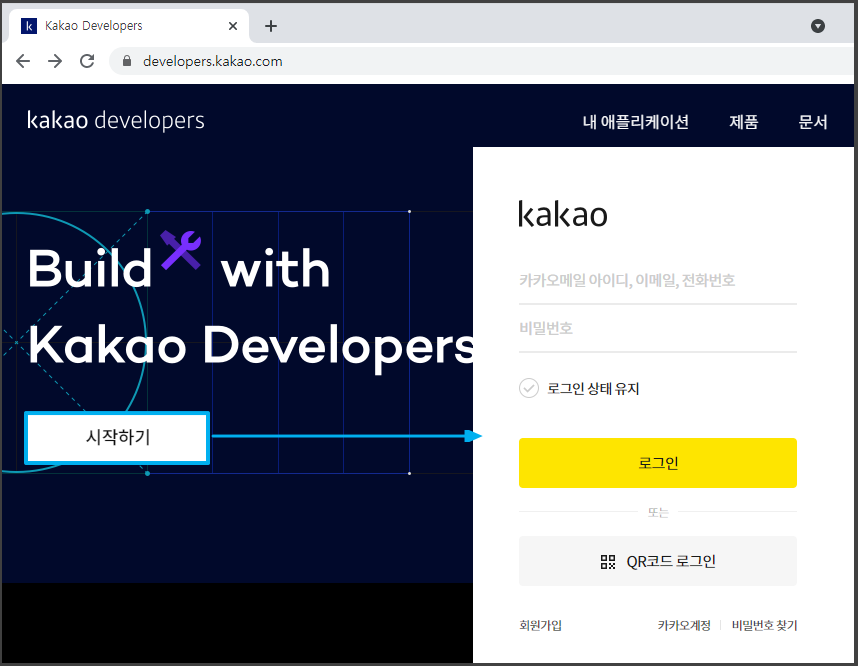Open a new browser tab
The image size is (858, 666).
(x=270, y=25)
